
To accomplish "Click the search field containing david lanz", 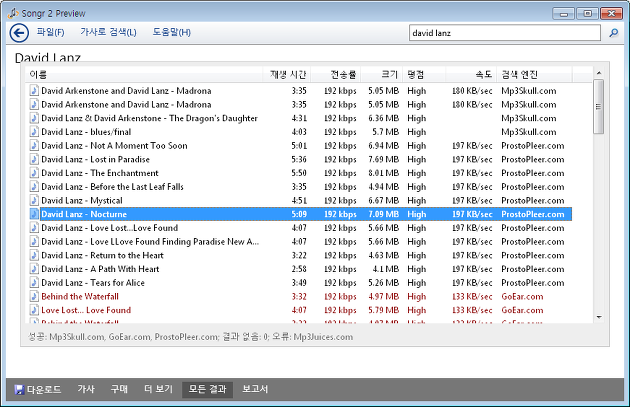I will pyautogui.click(x=505, y=33).
